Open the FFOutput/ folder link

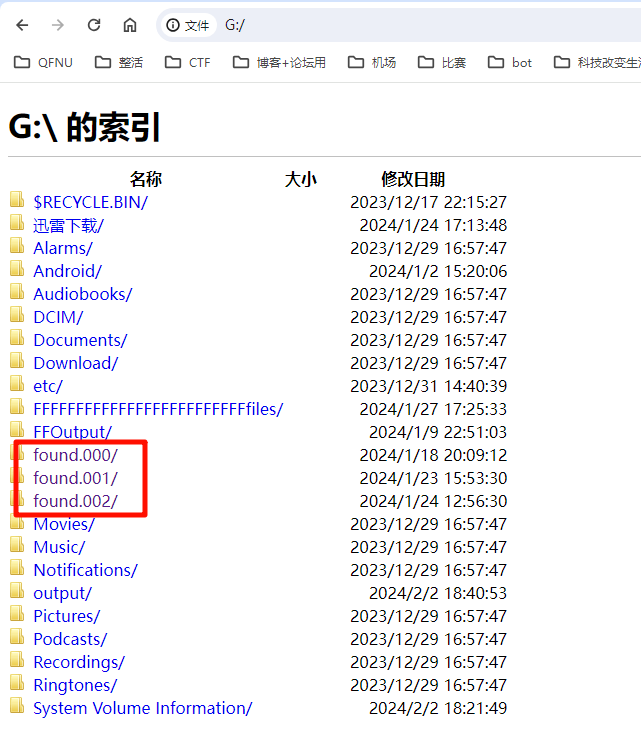tap(72, 432)
